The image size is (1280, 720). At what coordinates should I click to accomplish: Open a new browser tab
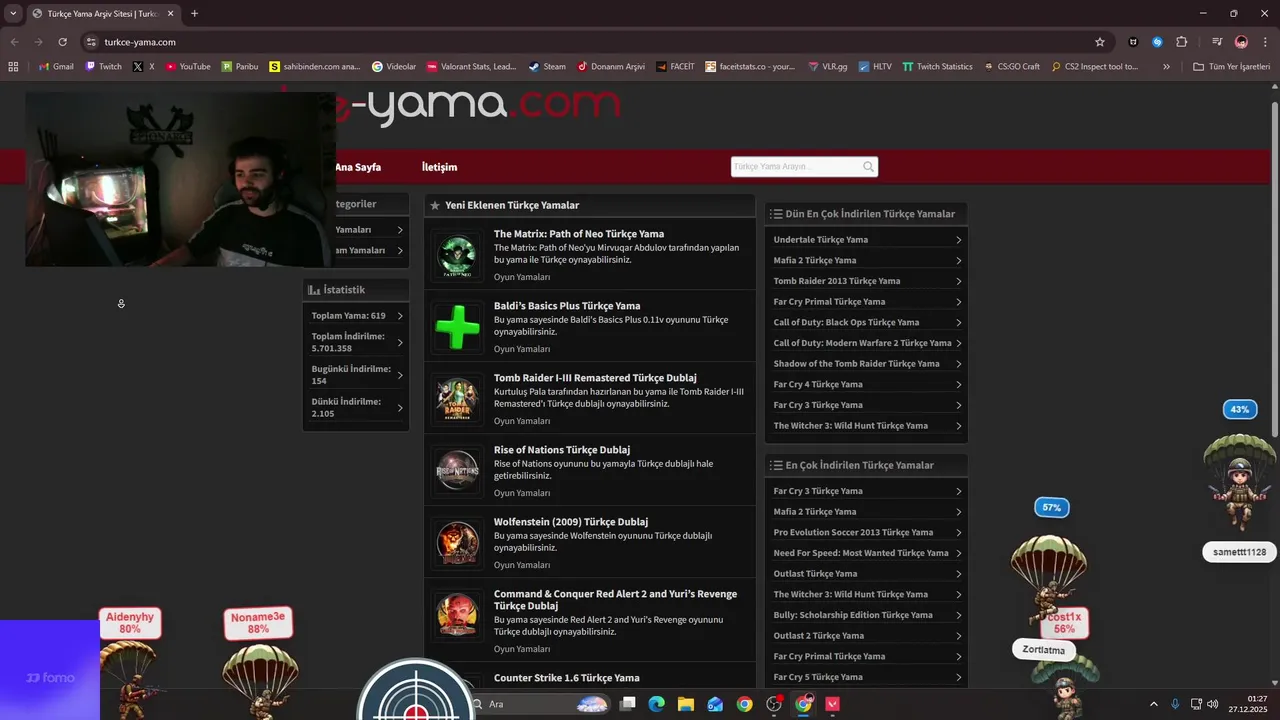pos(194,14)
